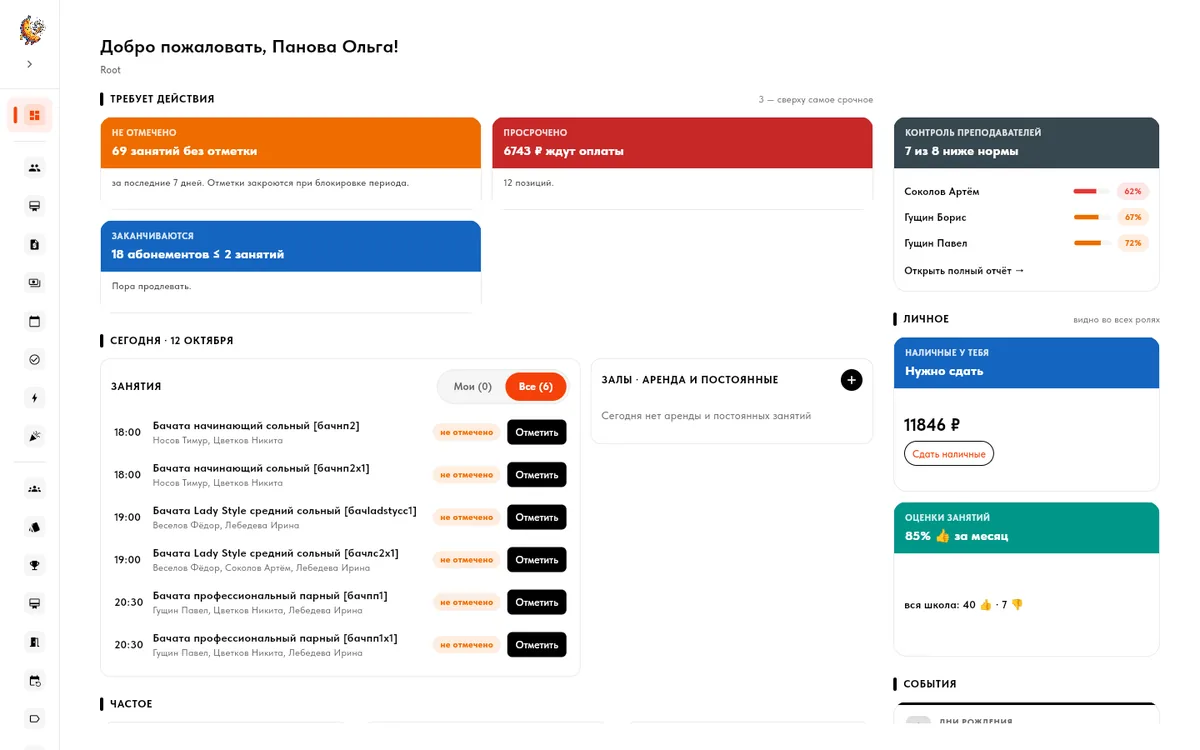This screenshot has width=1200, height=750.
Task: Open the "Нужно сдать" cash card header
Action: [x=1027, y=363]
